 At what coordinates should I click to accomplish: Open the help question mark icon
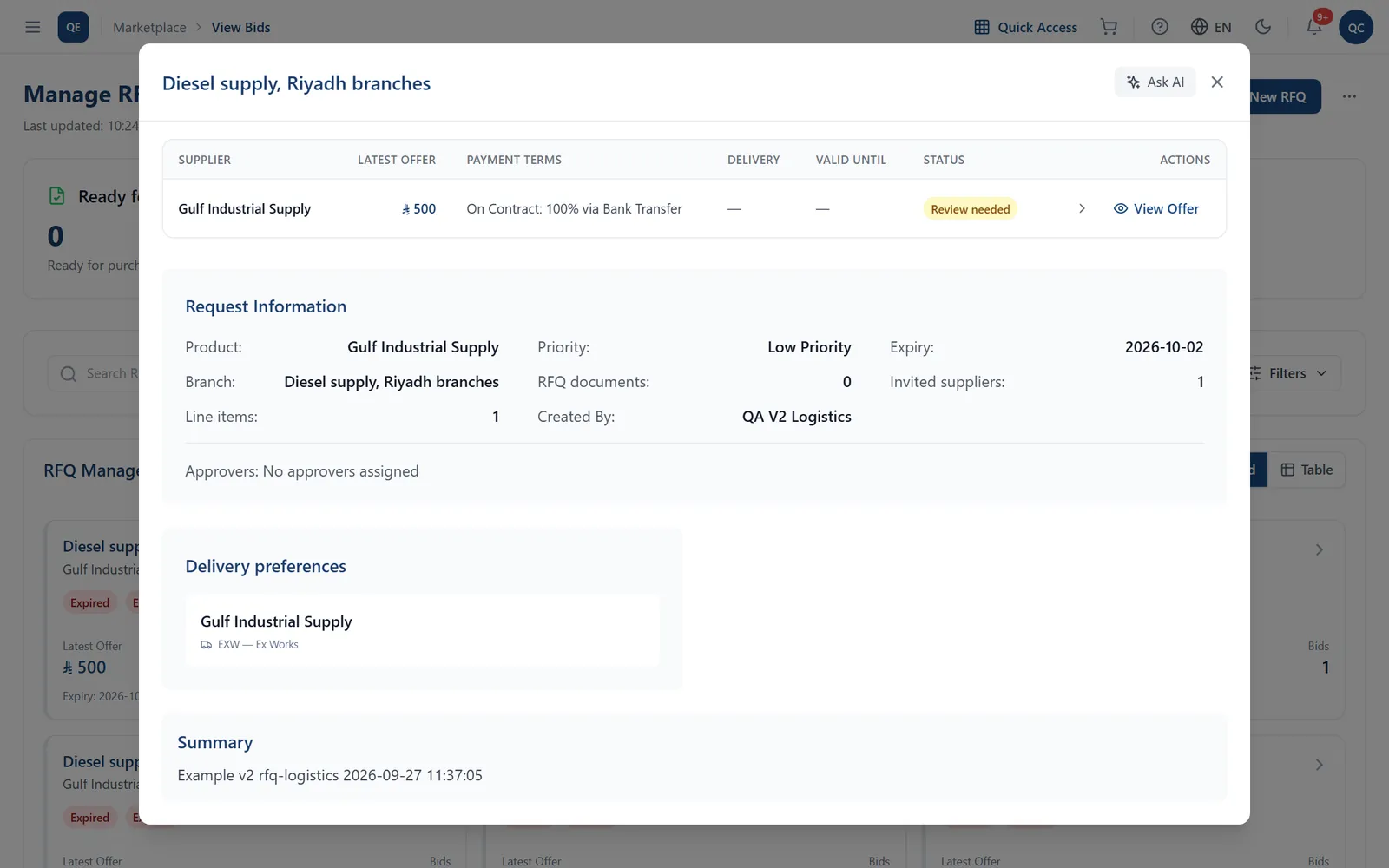point(1160,27)
